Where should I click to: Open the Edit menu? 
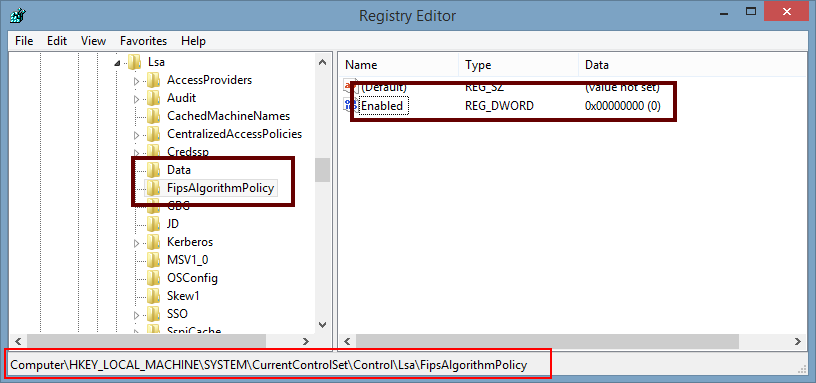pyautogui.click(x=57, y=41)
